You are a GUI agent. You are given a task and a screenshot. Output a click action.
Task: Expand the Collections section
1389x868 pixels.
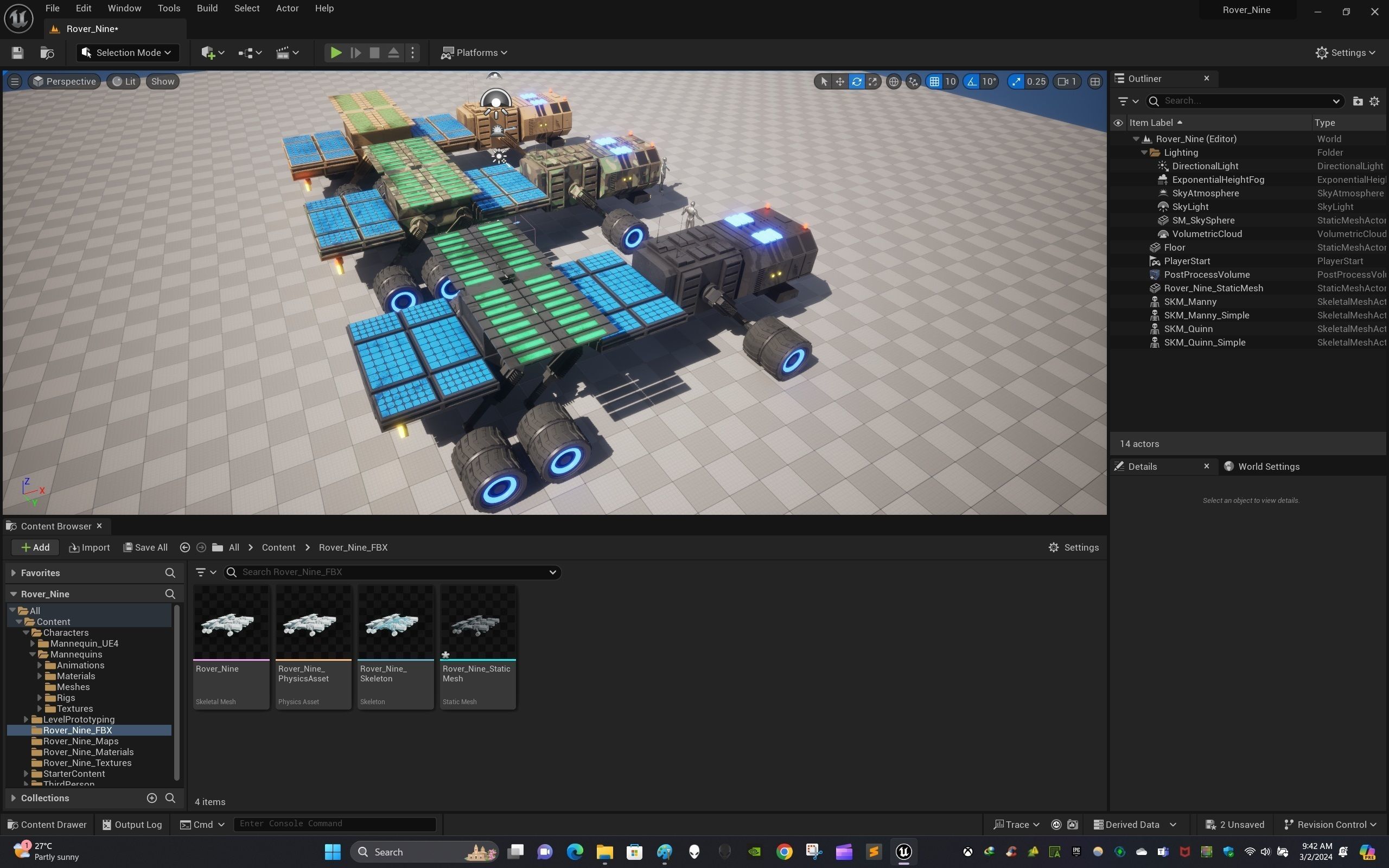tap(13, 798)
